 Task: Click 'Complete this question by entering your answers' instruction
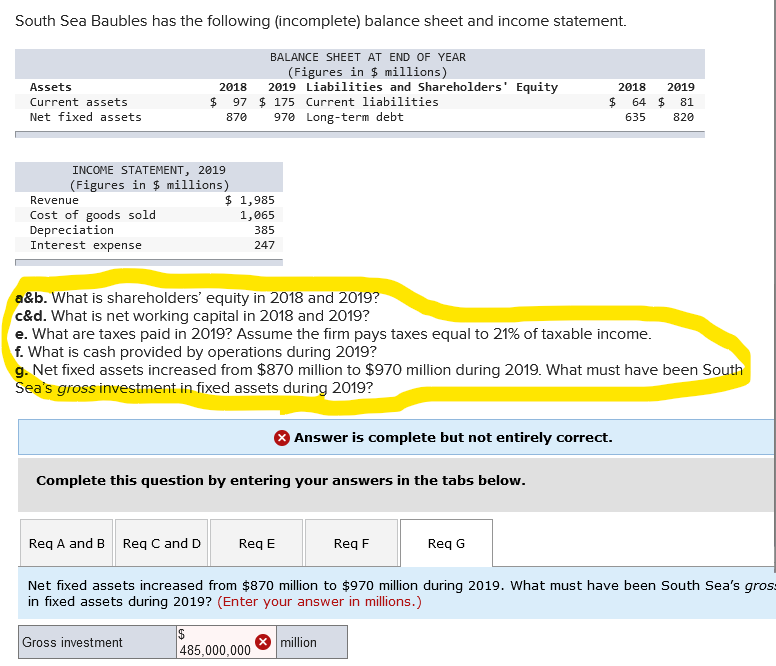281,480
